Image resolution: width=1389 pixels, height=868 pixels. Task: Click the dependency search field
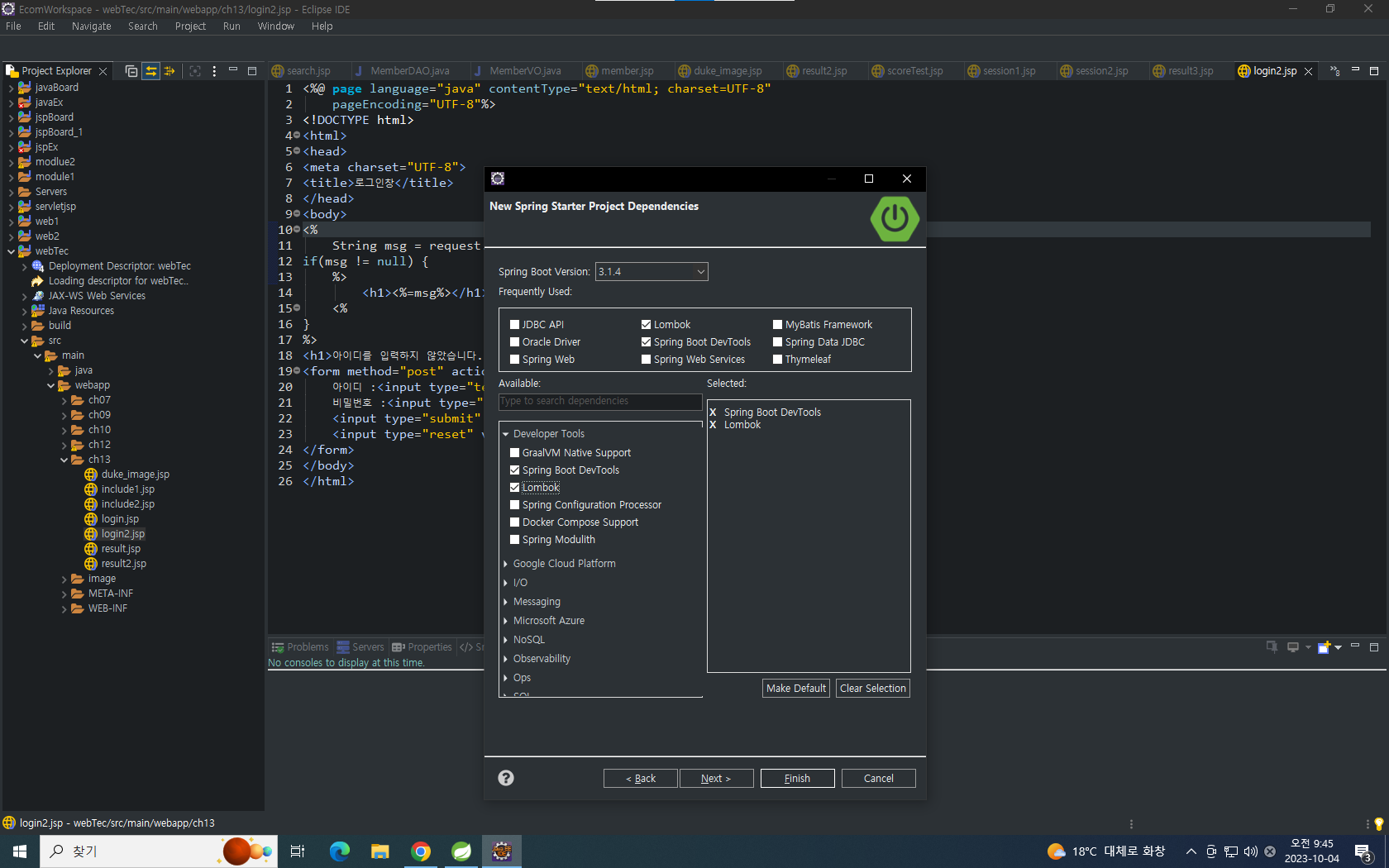point(600,401)
